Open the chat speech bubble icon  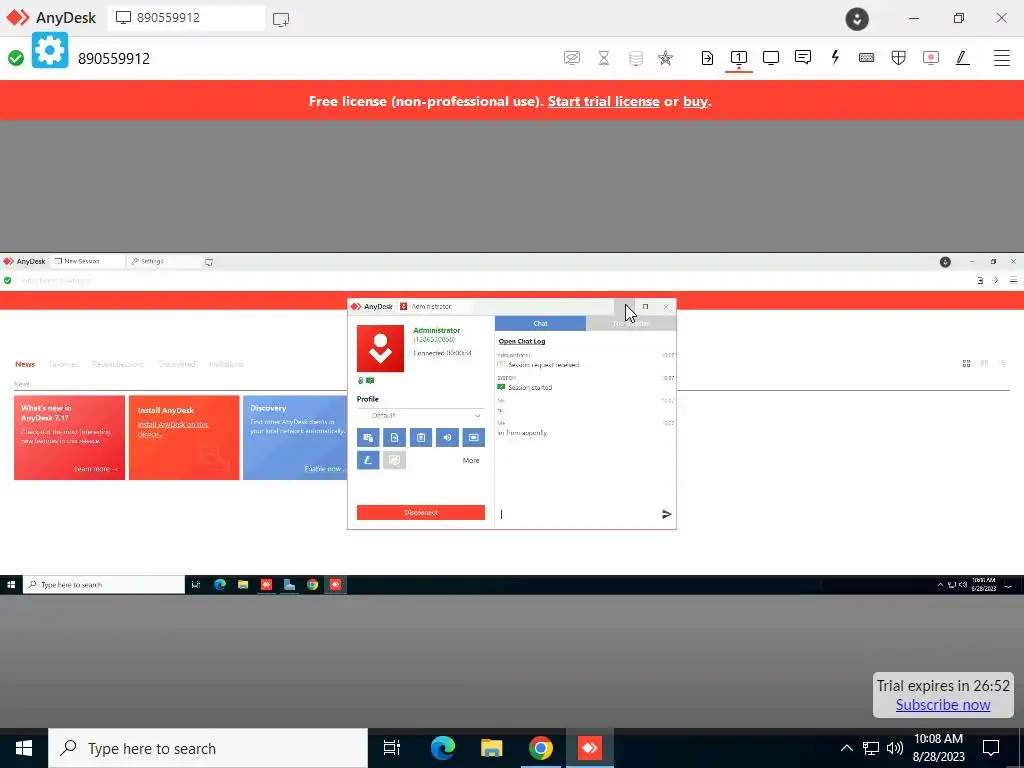click(x=803, y=57)
